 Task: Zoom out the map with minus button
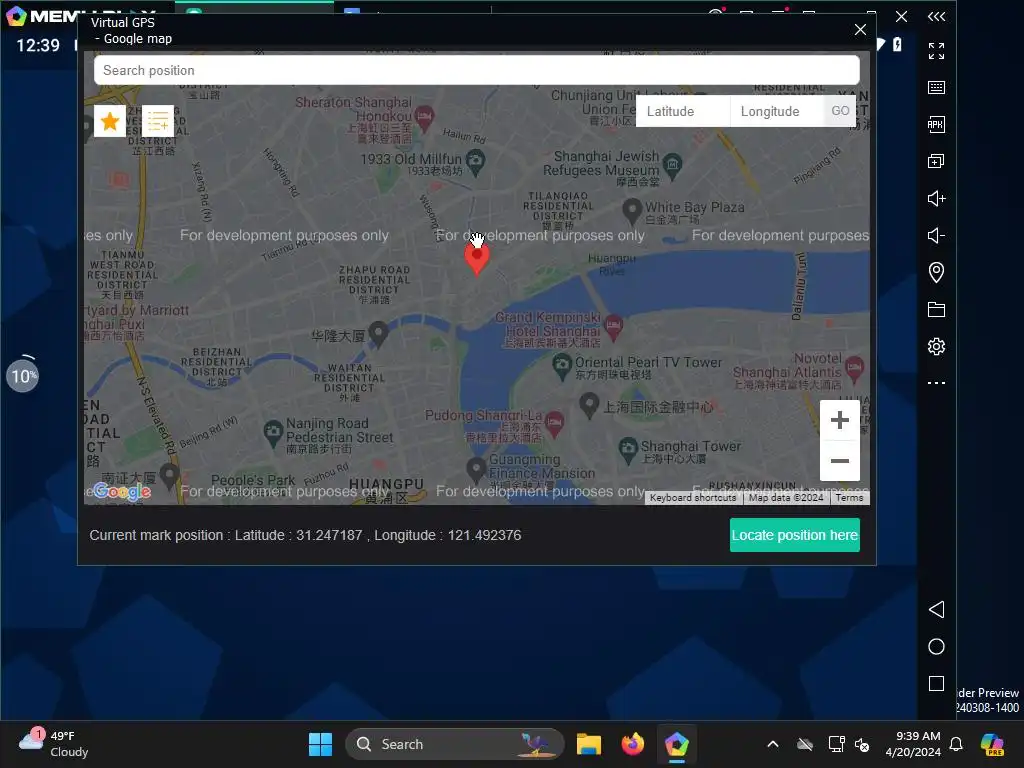(x=840, y=461)
